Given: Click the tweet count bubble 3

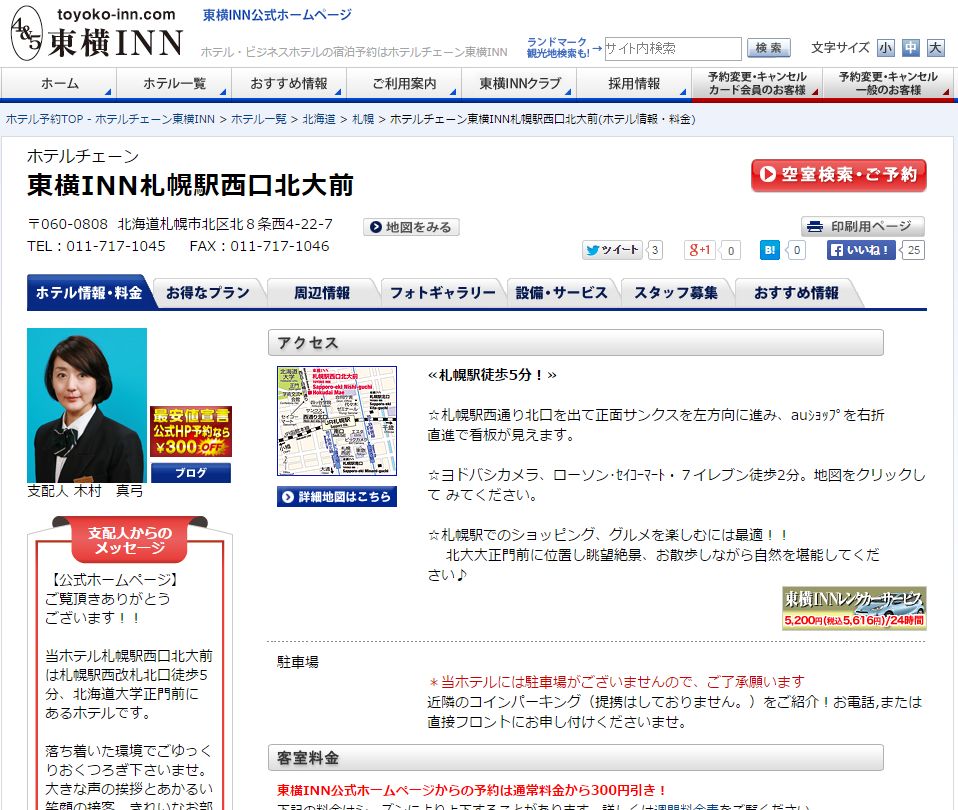Looking at the screenshot, I should tap(655, 250).
